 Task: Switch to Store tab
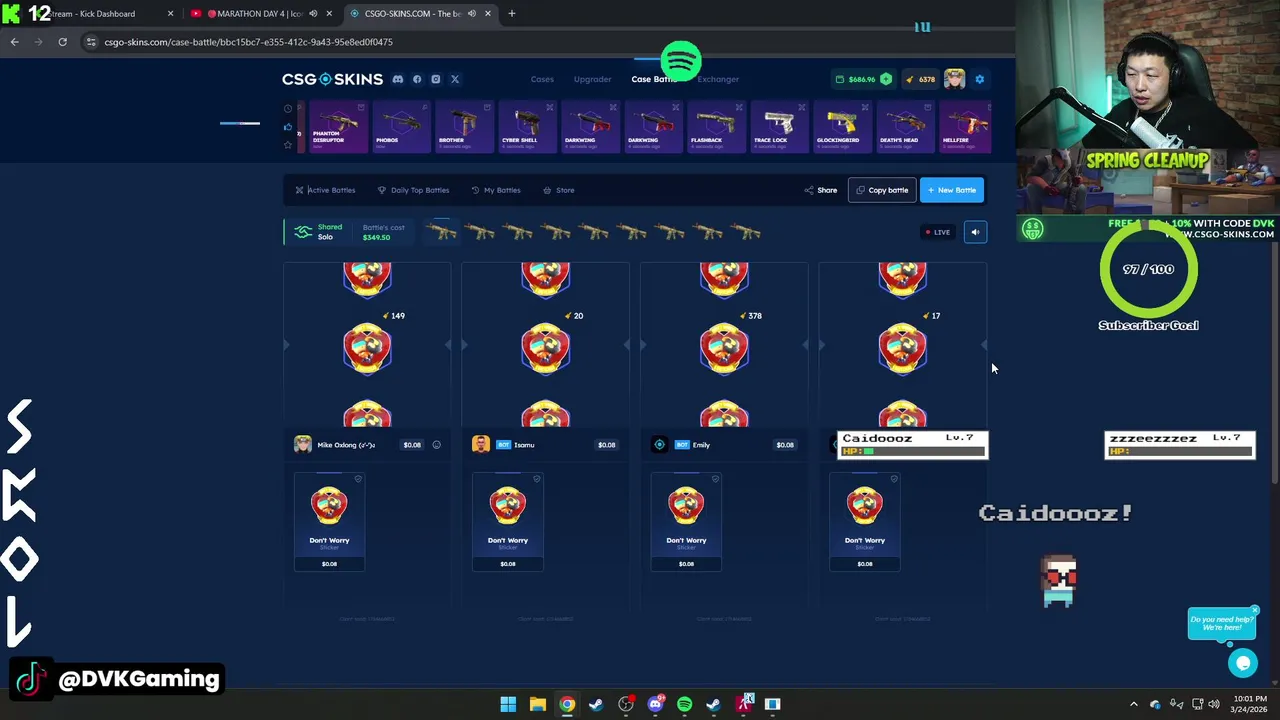click(x=558, y=190)
